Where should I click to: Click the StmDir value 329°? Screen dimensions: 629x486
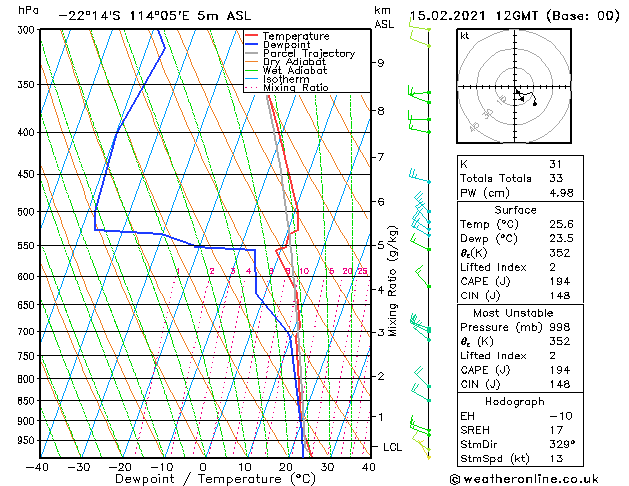[x=562, y=444]
